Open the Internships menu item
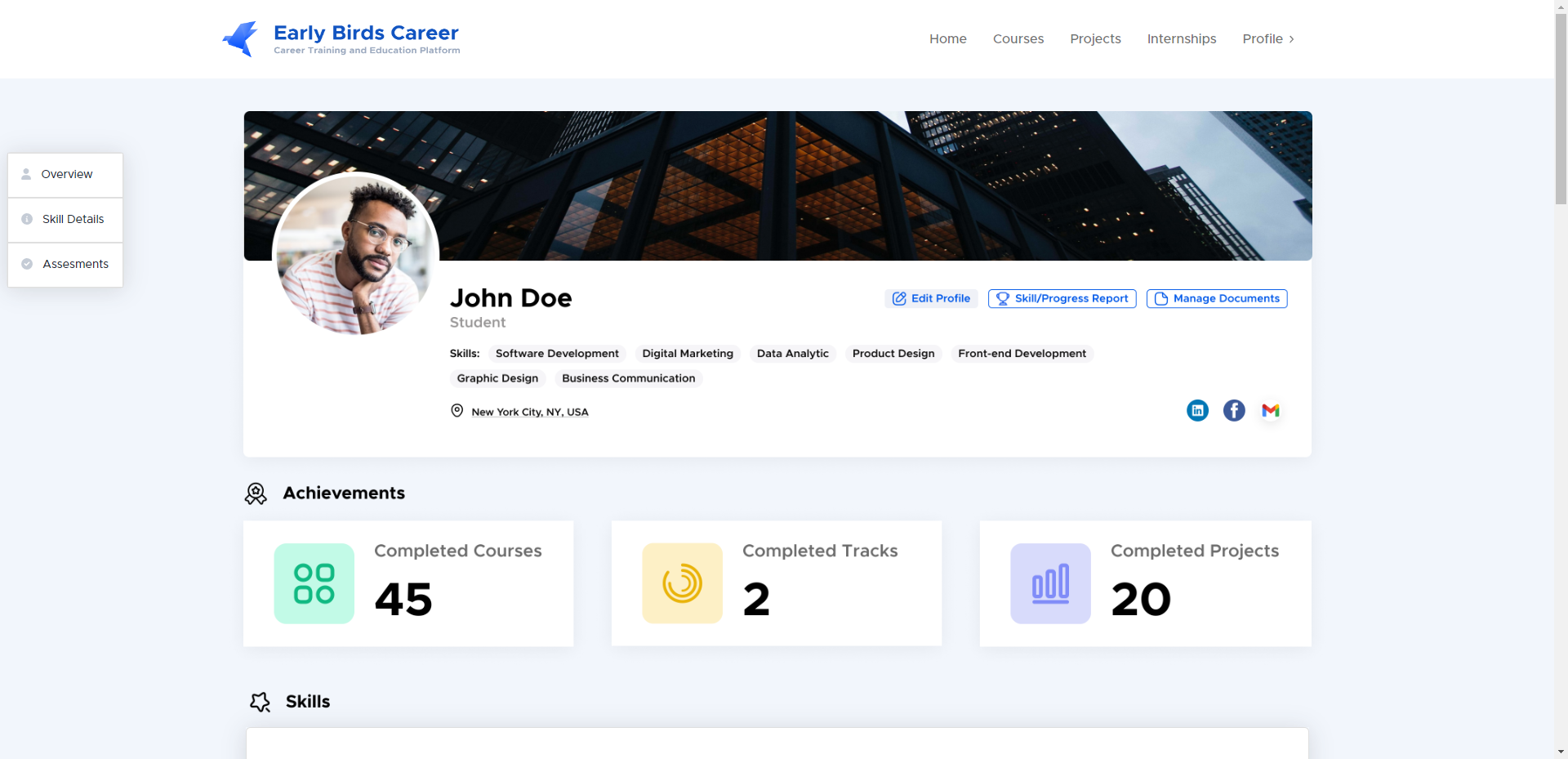Screen dimensions: 1568x759 (x=1181, y=38)
